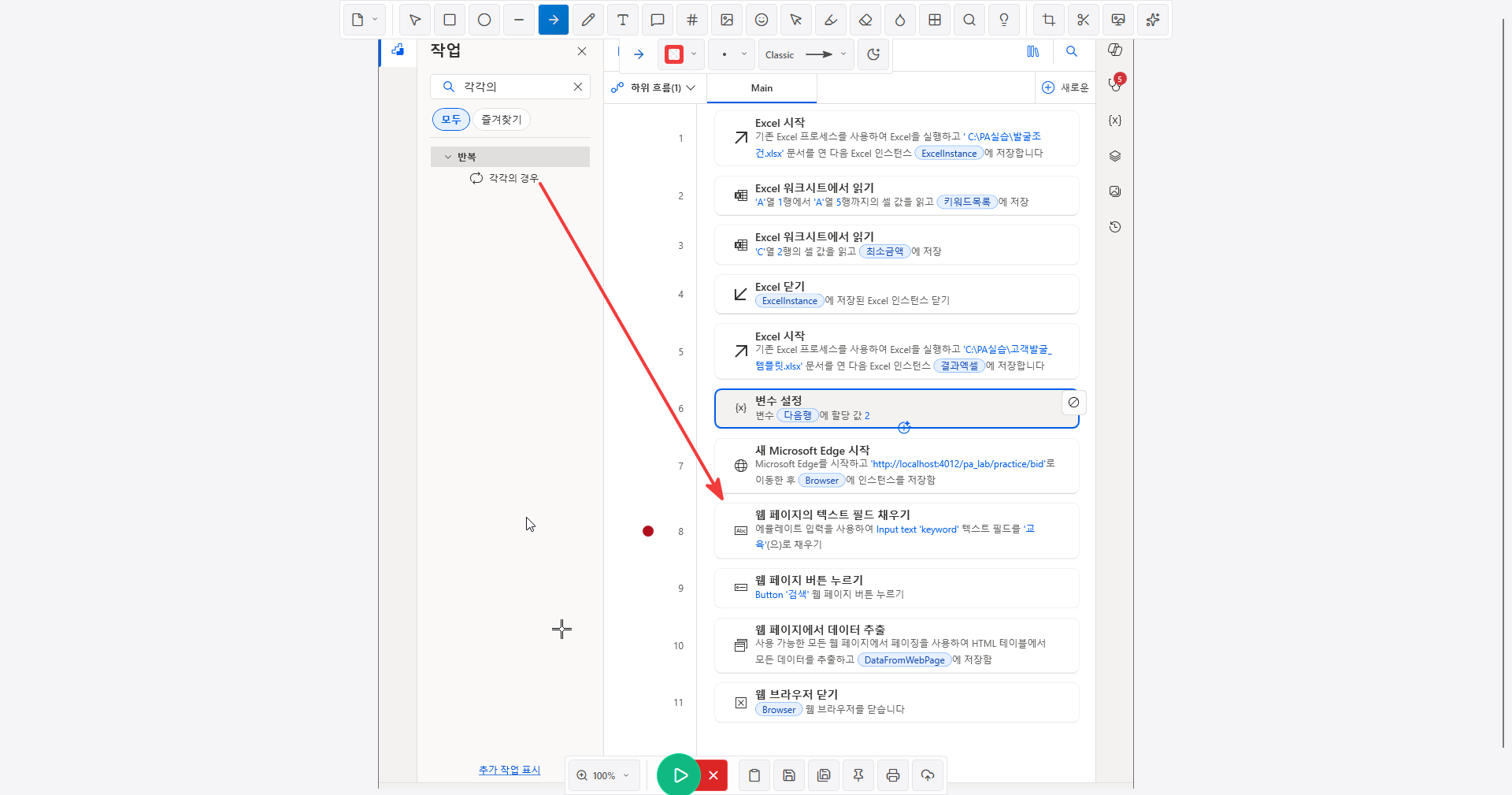The image size is (1512, 795).
Task: Pick the red annotation color swatch
Action: [x=674, y=54]
